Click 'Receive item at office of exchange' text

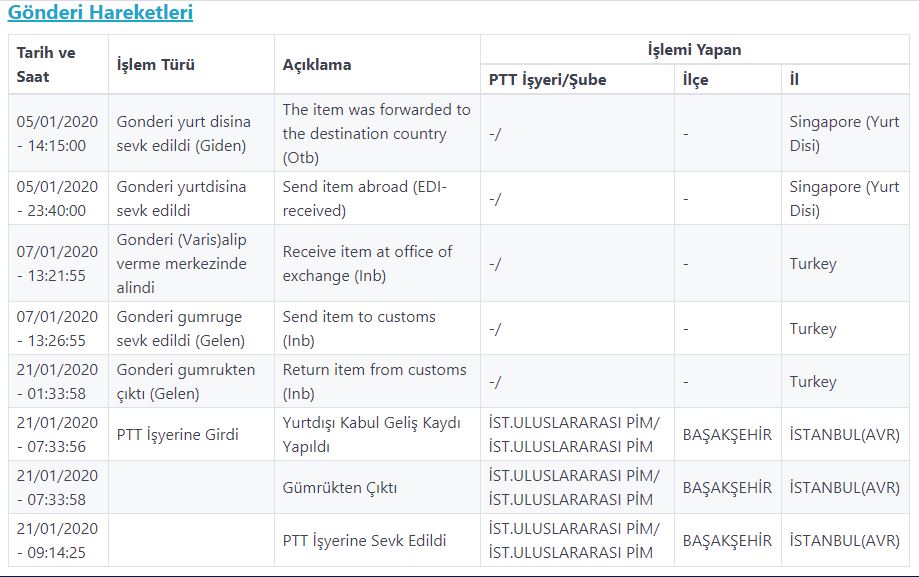coord(367,263)
